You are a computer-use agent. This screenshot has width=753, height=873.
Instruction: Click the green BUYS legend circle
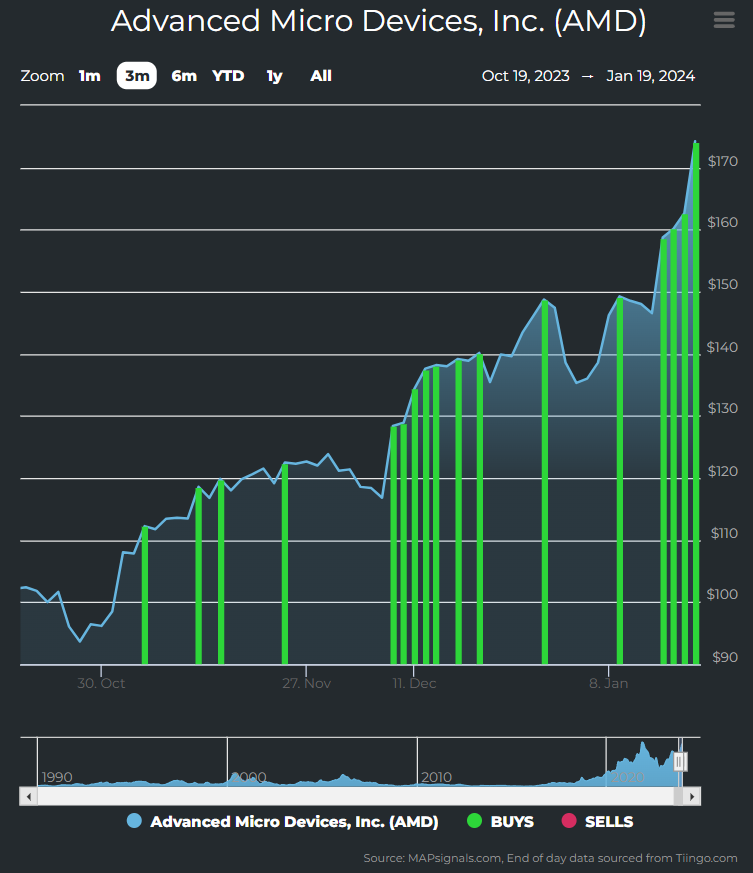pyautogui.click(x=474, y=822)
